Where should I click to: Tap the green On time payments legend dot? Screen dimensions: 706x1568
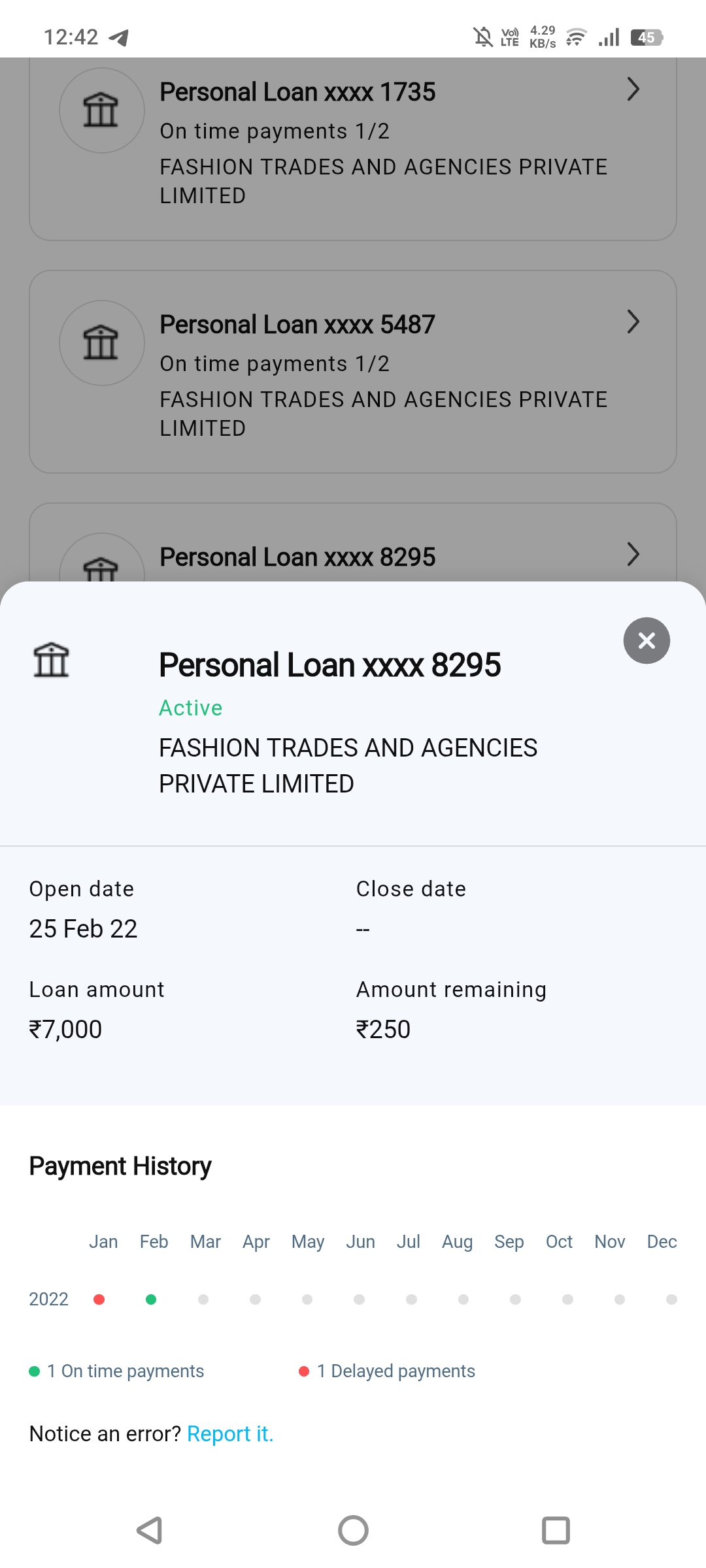tap(35, 1371)
